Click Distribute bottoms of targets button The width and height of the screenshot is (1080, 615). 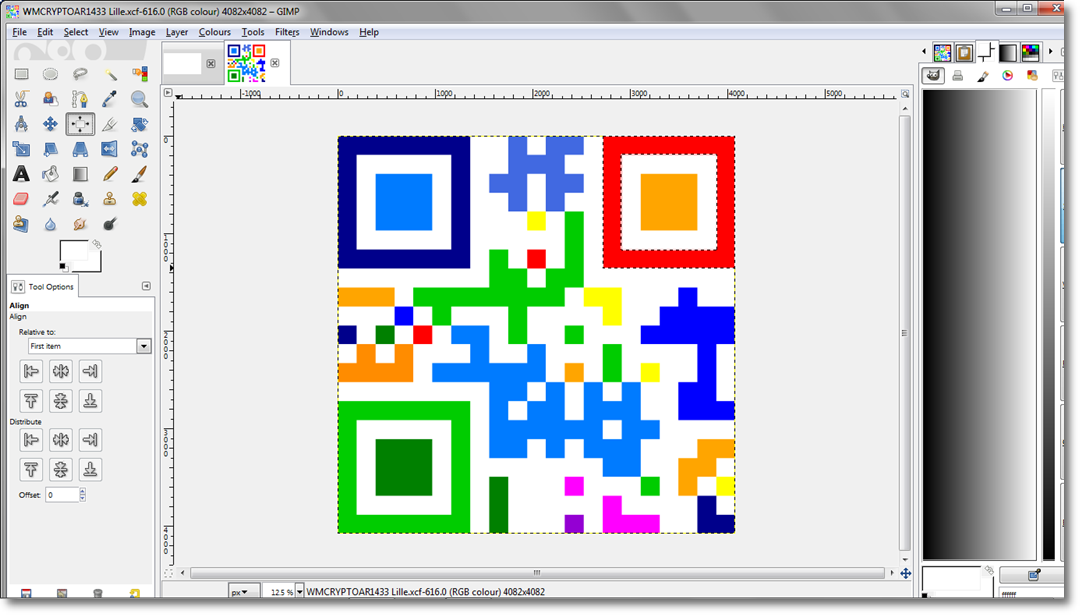pos(90,470)
